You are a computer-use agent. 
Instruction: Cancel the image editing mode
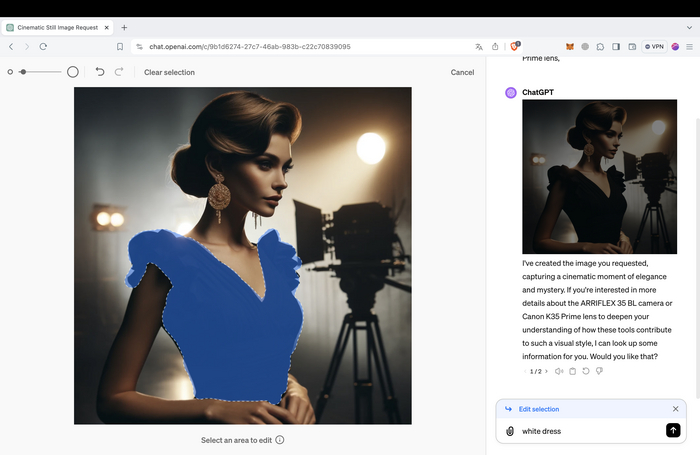(x=462, y=72)
